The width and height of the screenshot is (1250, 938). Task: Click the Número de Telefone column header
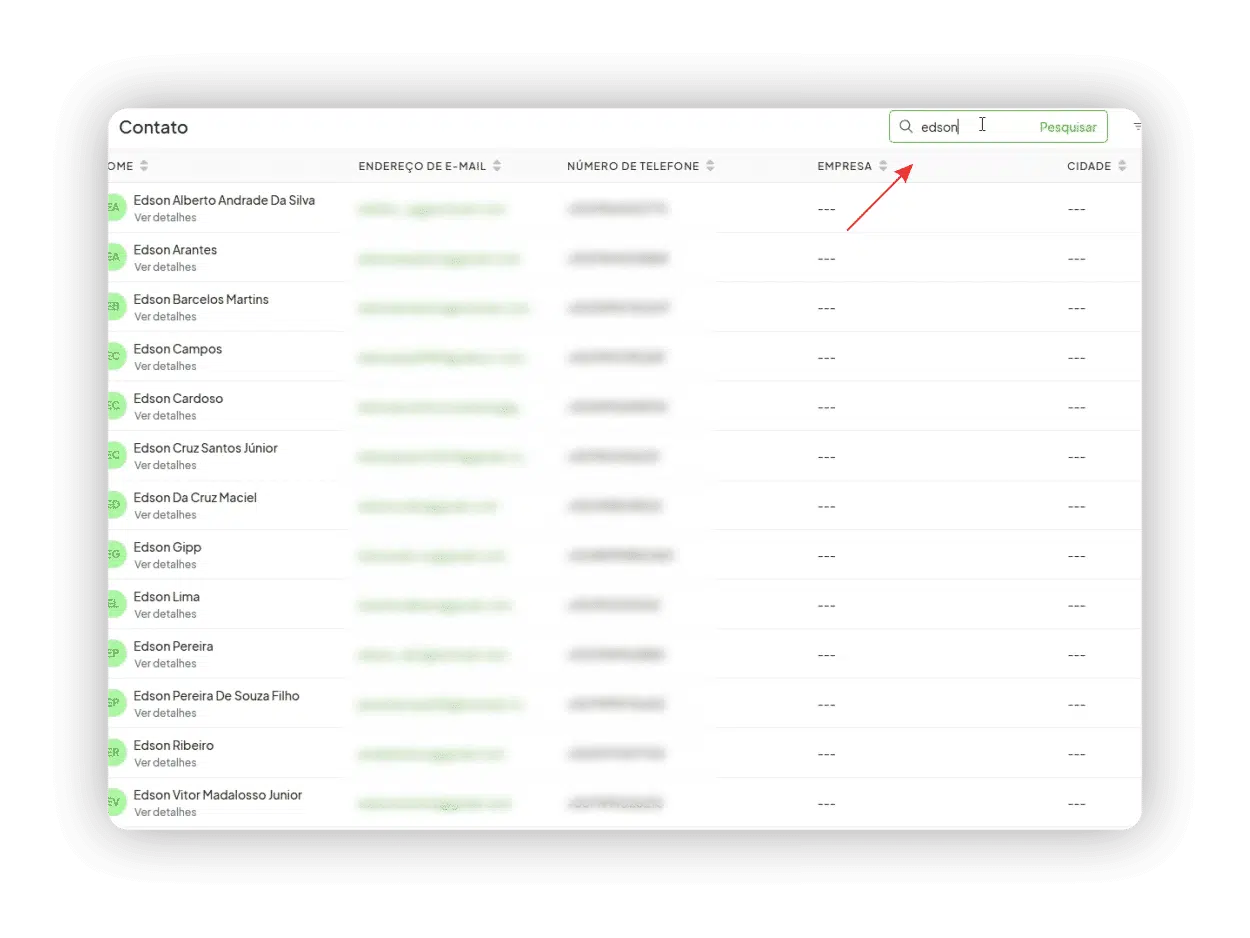633,166
